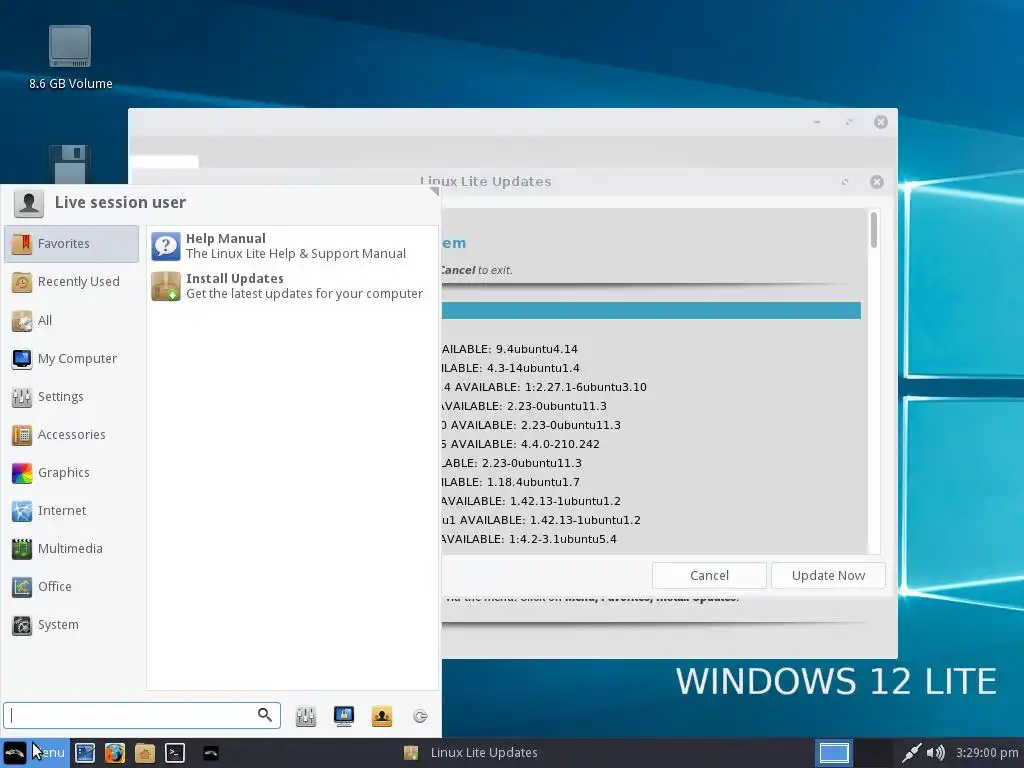Click the black feather launcher next to Terminal

pos(210,753)
